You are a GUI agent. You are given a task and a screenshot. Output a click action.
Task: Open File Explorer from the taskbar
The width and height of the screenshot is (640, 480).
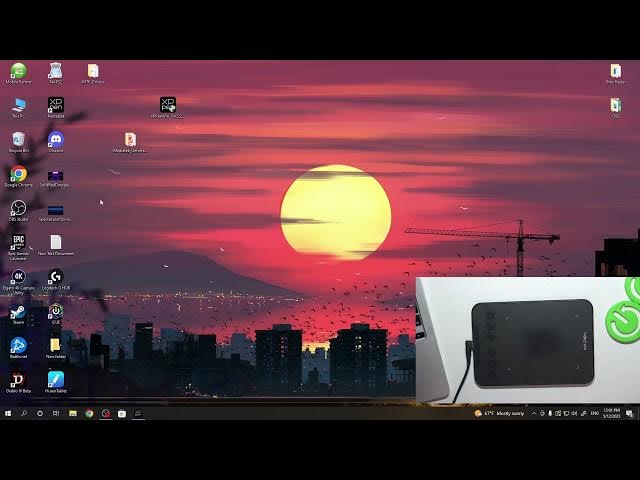[x=73, y=413]
